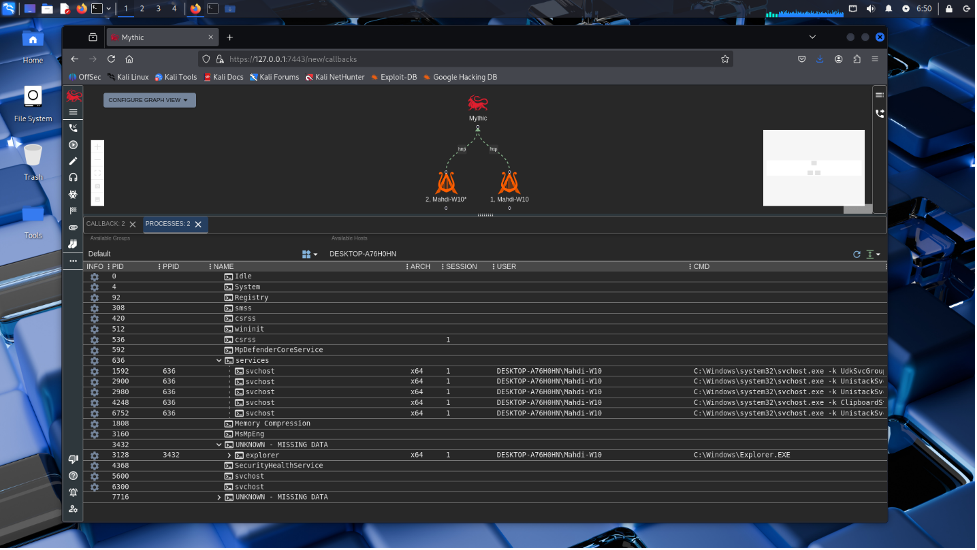The height and width of the screenshot is (550, 977).
Task: Click the zoom out minus graph control
Action: coord(97,160)
